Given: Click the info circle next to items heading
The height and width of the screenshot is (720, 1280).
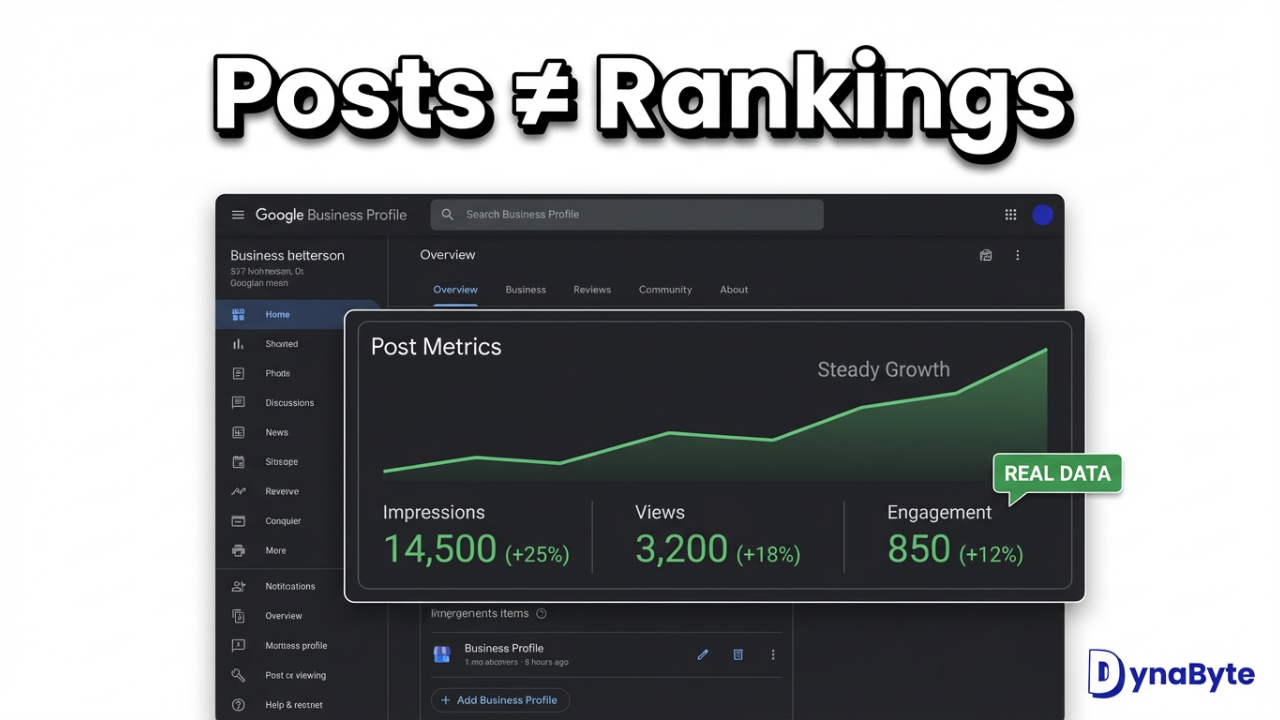Looking at the screenshot, I should 541,613.
